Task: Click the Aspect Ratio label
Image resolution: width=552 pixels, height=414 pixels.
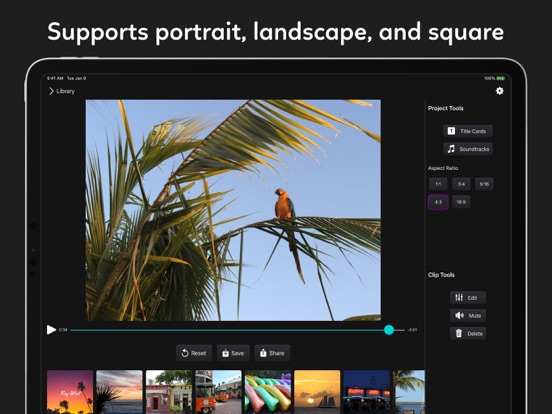Action: tap(443, 168)
